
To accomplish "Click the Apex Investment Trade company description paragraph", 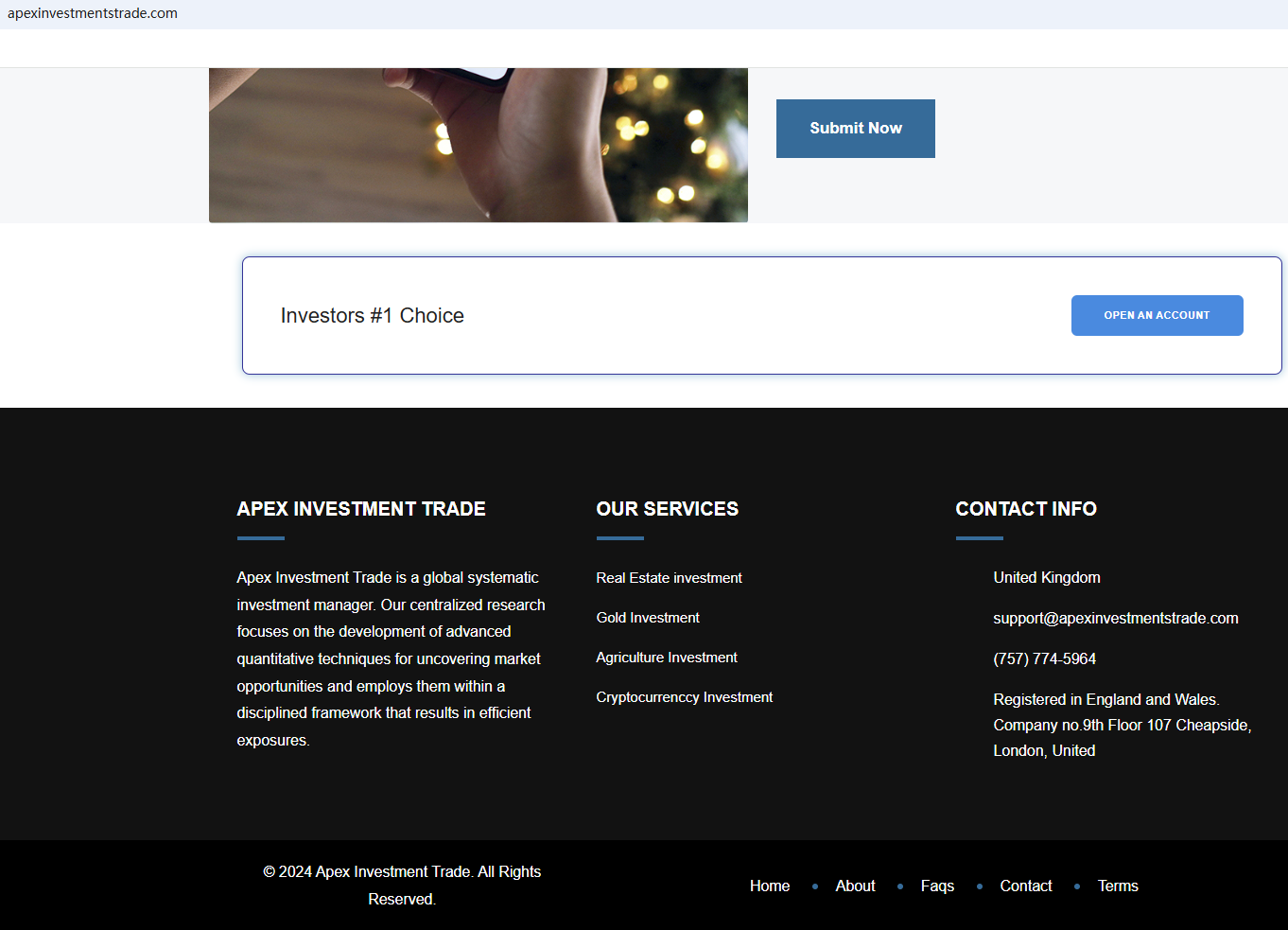I will [x=392, y=658].
